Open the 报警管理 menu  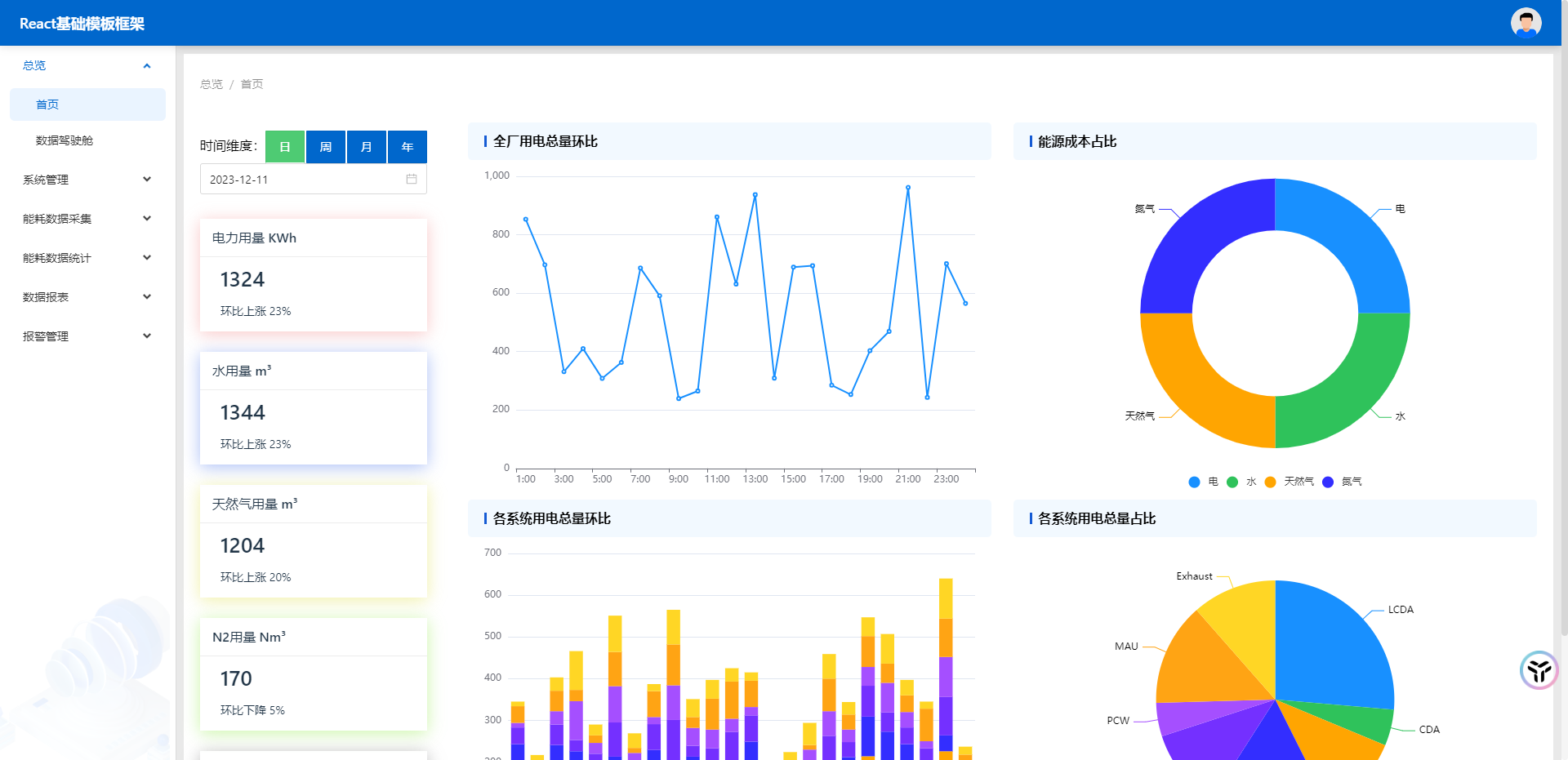pyautogui.click(x=87, y=336)
